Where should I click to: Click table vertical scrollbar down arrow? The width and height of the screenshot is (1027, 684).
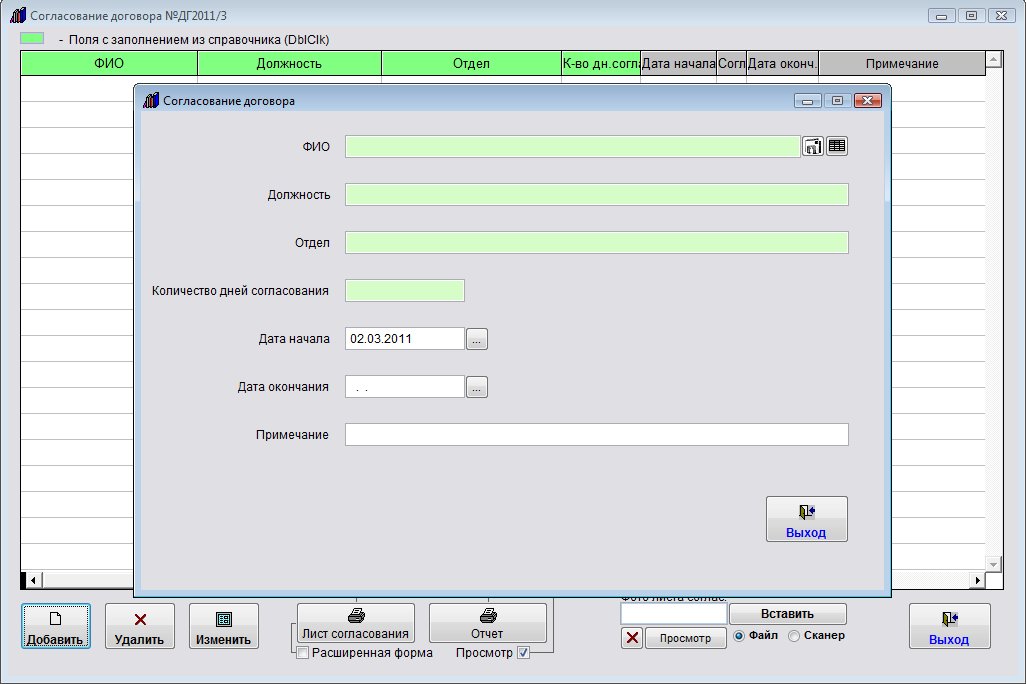994,563
